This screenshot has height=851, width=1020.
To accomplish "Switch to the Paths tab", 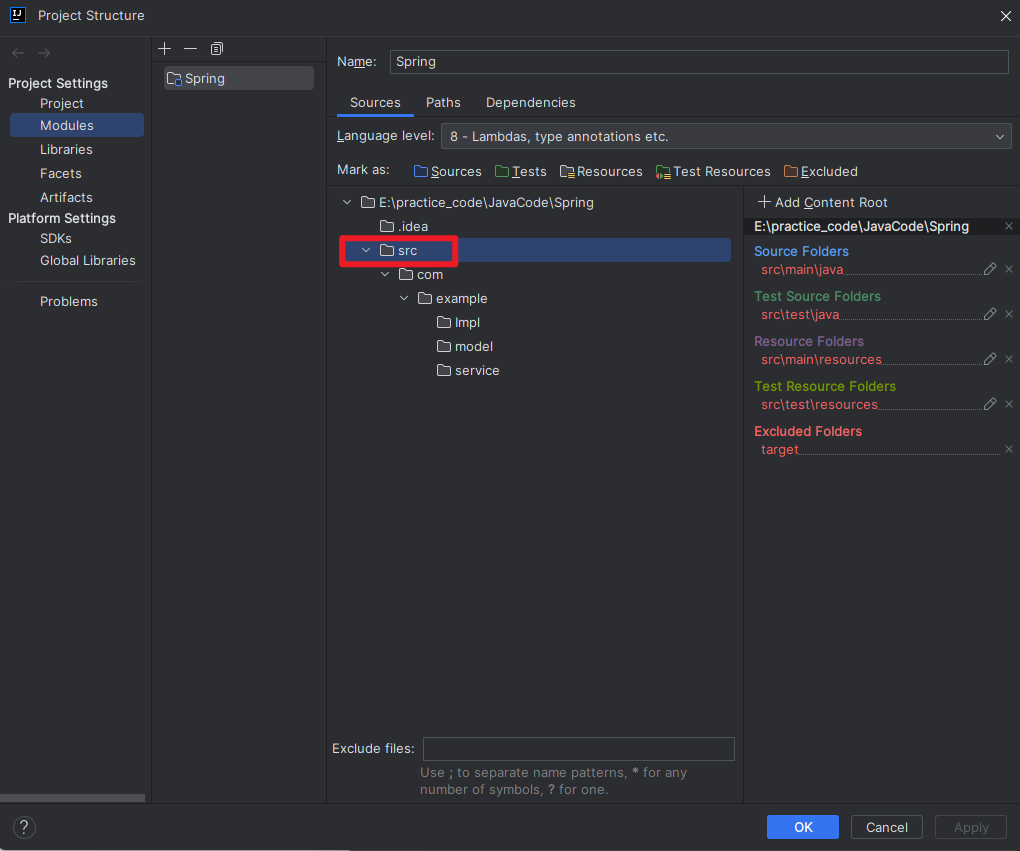I will (x=443, y=102).
